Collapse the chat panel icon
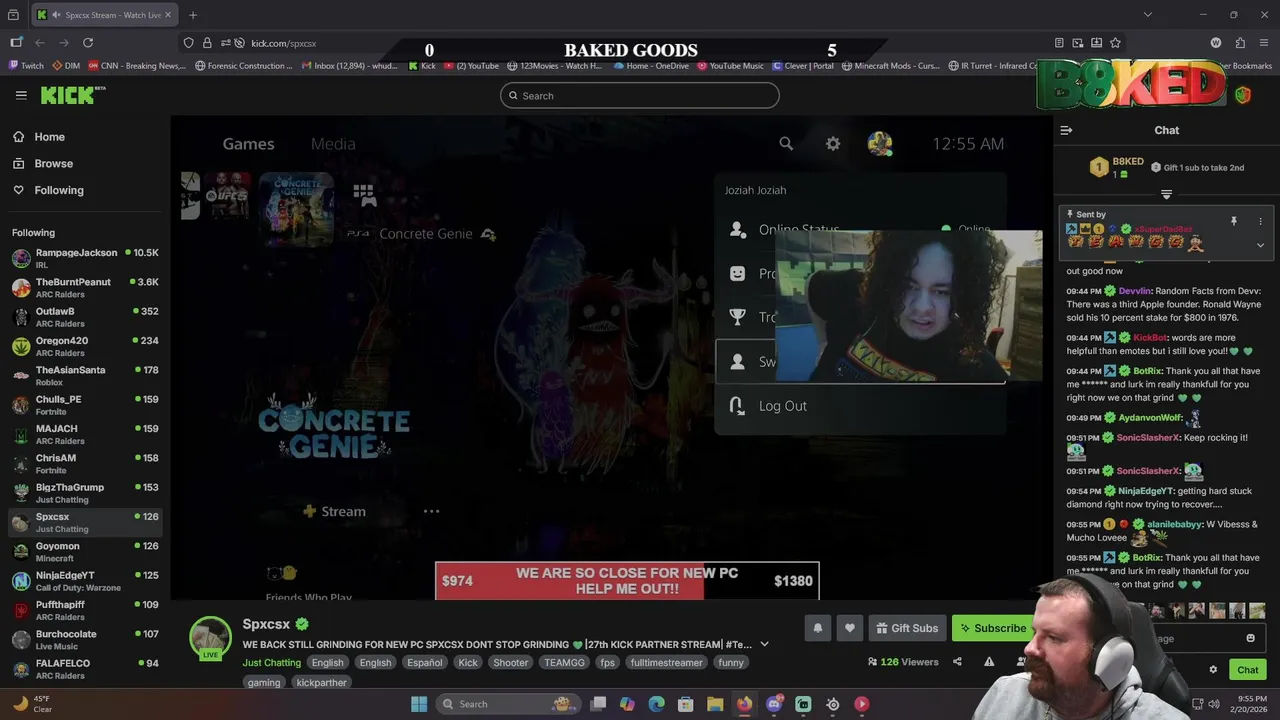This screenshot has width=1280, height=720. click(1066, 130)
